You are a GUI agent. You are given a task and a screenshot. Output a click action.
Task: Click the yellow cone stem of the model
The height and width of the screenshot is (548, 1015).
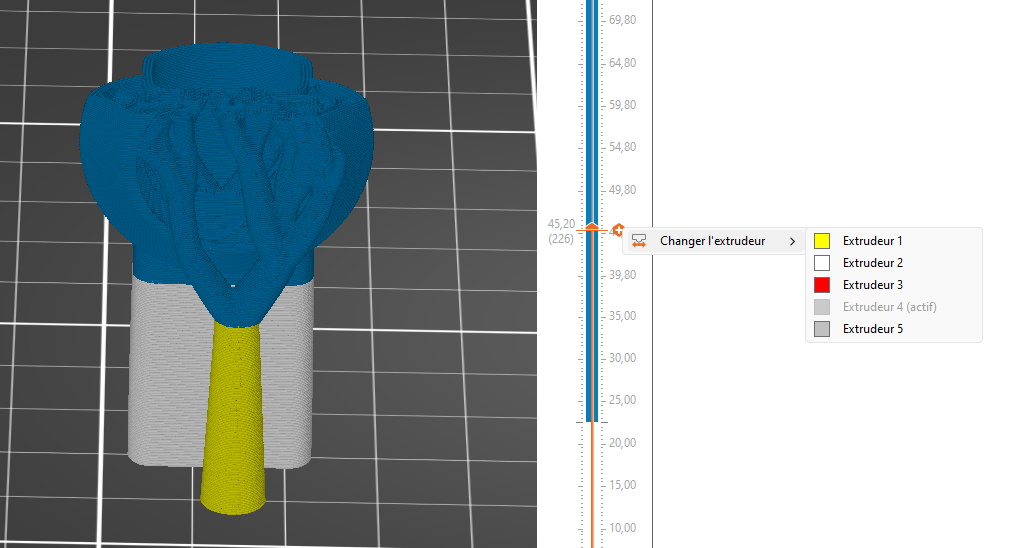[x=235, y=420]
